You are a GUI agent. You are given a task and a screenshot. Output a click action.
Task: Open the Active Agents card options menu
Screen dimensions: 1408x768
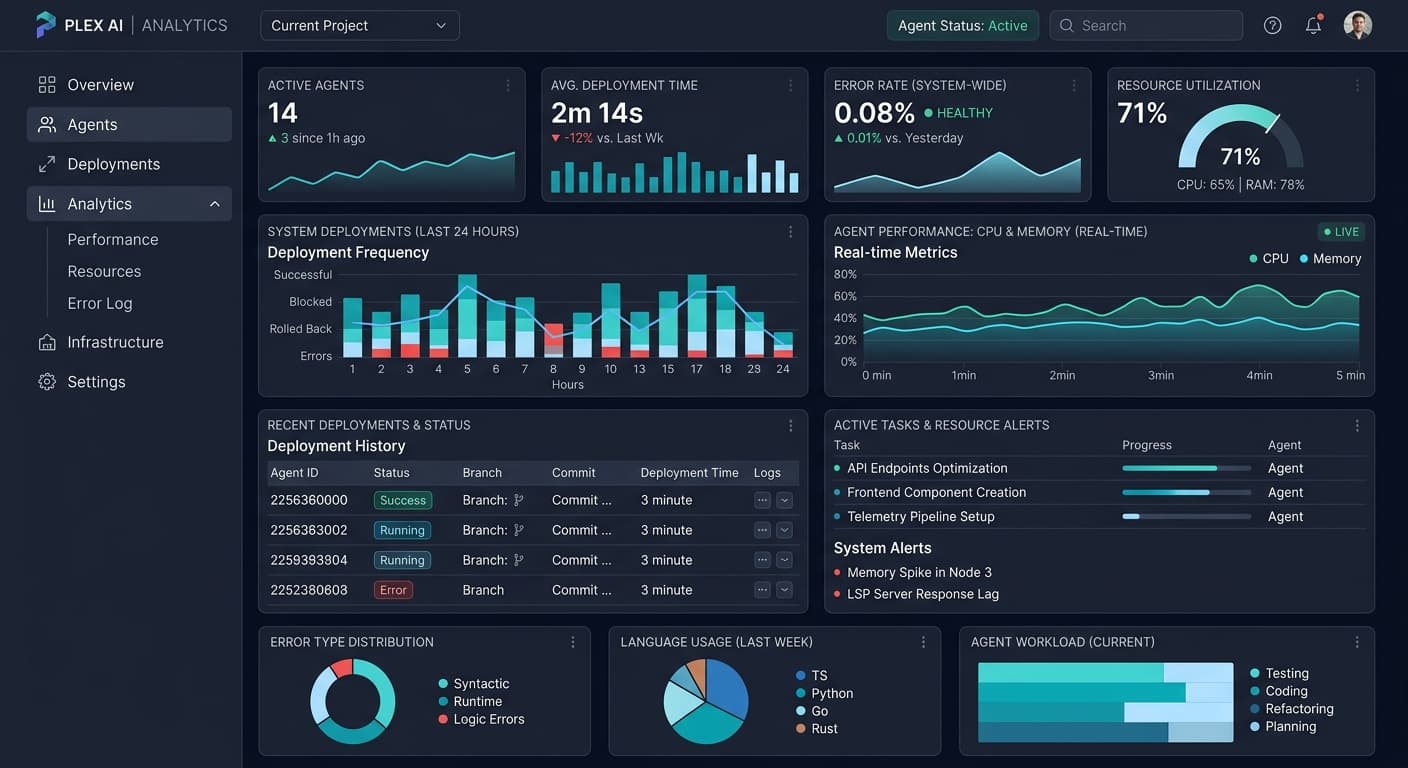(x=508, y=85)
